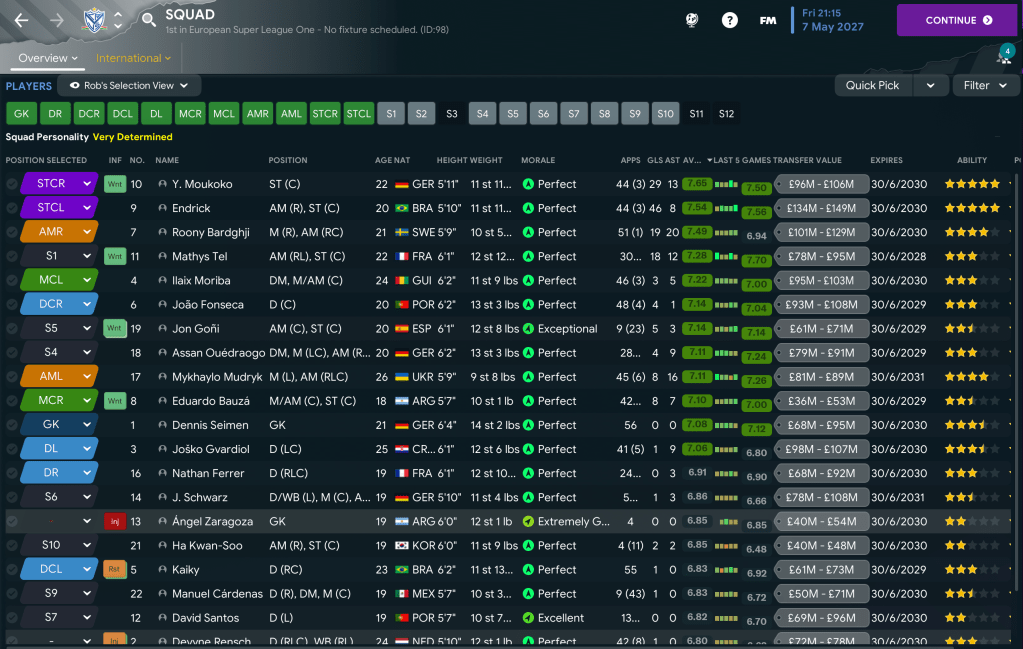Switch to the International tab
The height and width of the screenshot is (649, 1023).
[134, 58]
